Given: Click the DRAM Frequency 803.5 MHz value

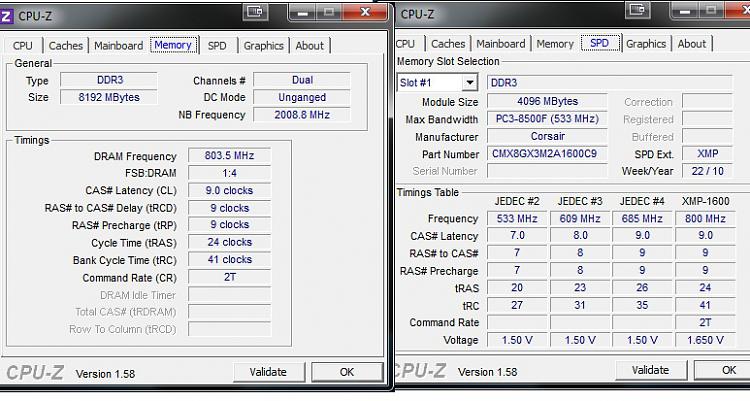Looking at the screenshot, I should (x=230, y=156).
